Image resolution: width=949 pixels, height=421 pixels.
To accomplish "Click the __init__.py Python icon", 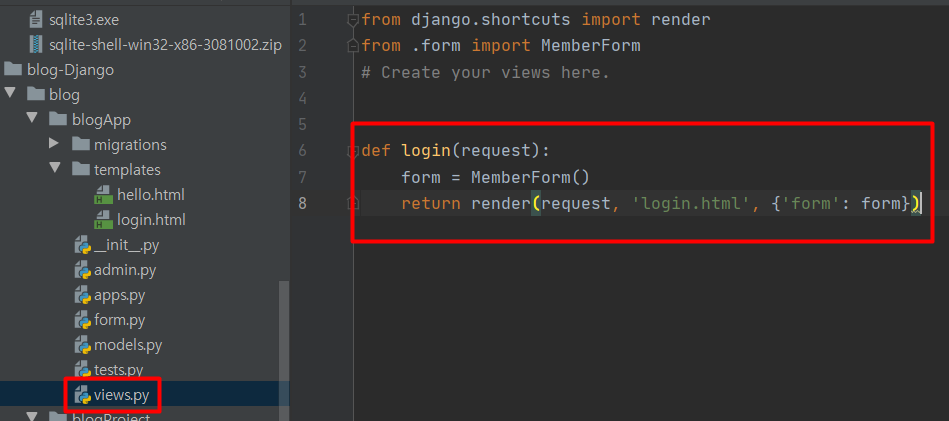I will pos(82,245).
